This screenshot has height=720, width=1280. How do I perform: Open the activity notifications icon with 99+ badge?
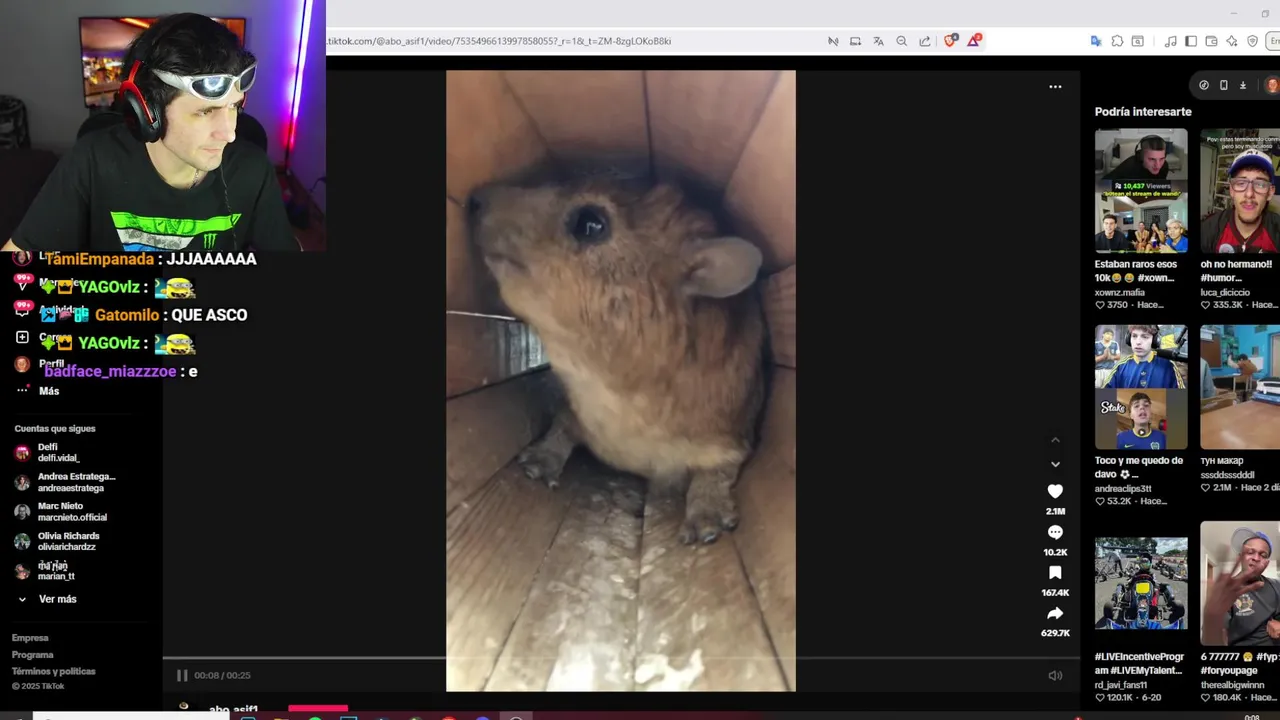click(21, 311)
